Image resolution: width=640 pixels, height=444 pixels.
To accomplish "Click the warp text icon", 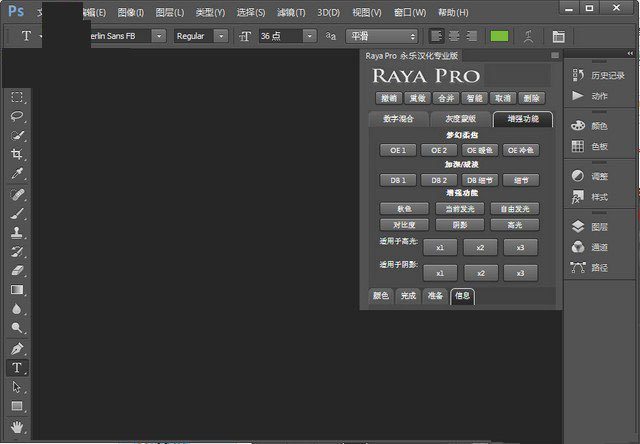I will click(x=529, y=36).
